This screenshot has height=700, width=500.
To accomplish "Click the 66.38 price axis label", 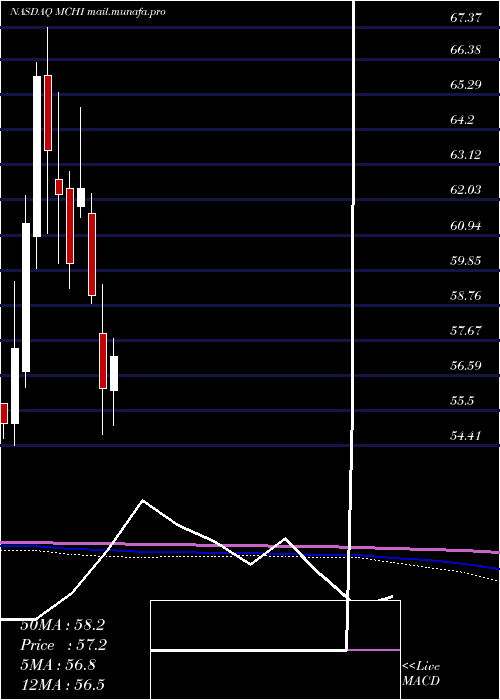I will pyautogui.click(x=466, y=50).
